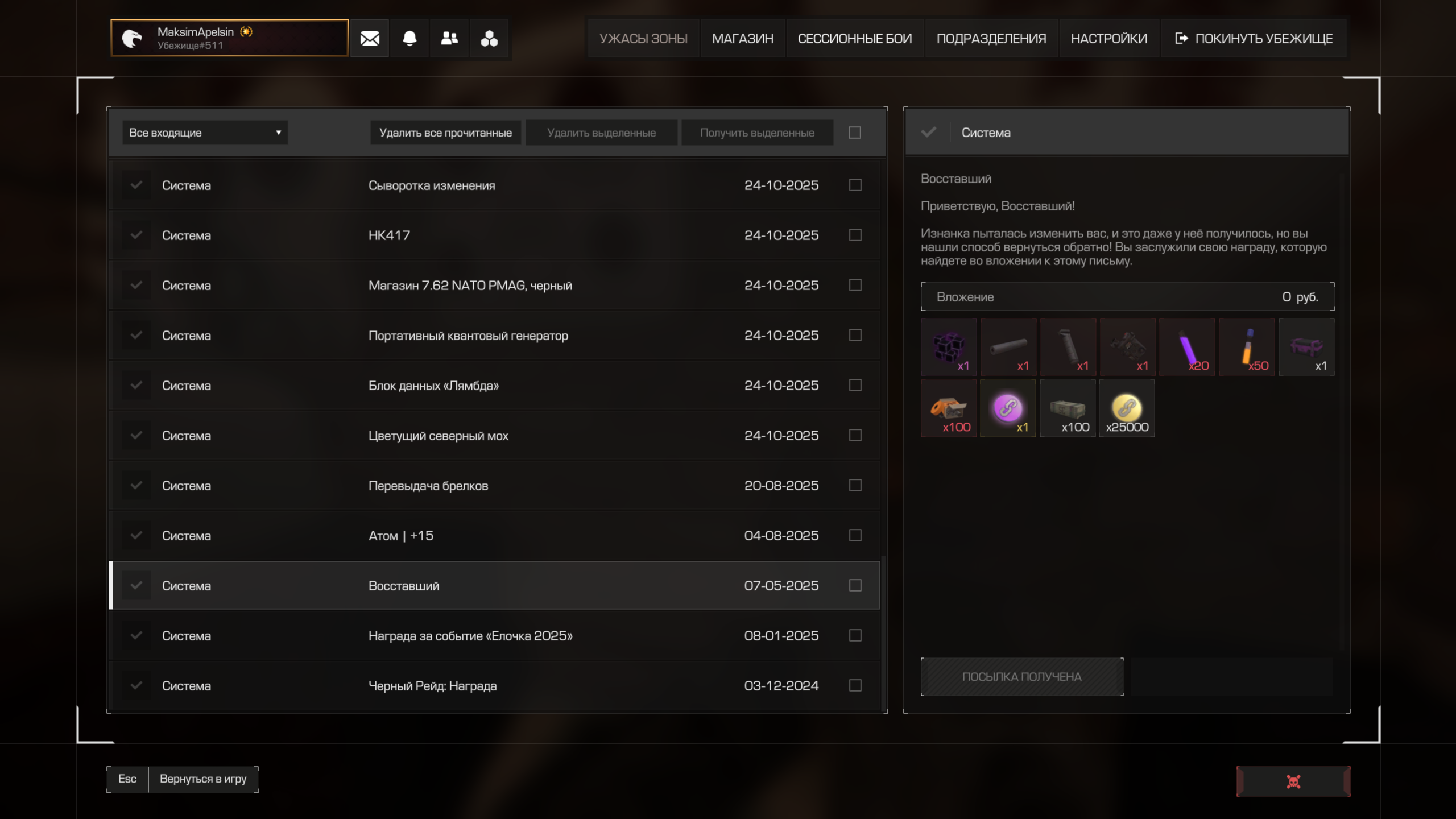The height and width of the screenshot is (819, 1456).
Task: Click the three-hexagon clan icon
Action: pyautogui.click(x=489, y=38)
